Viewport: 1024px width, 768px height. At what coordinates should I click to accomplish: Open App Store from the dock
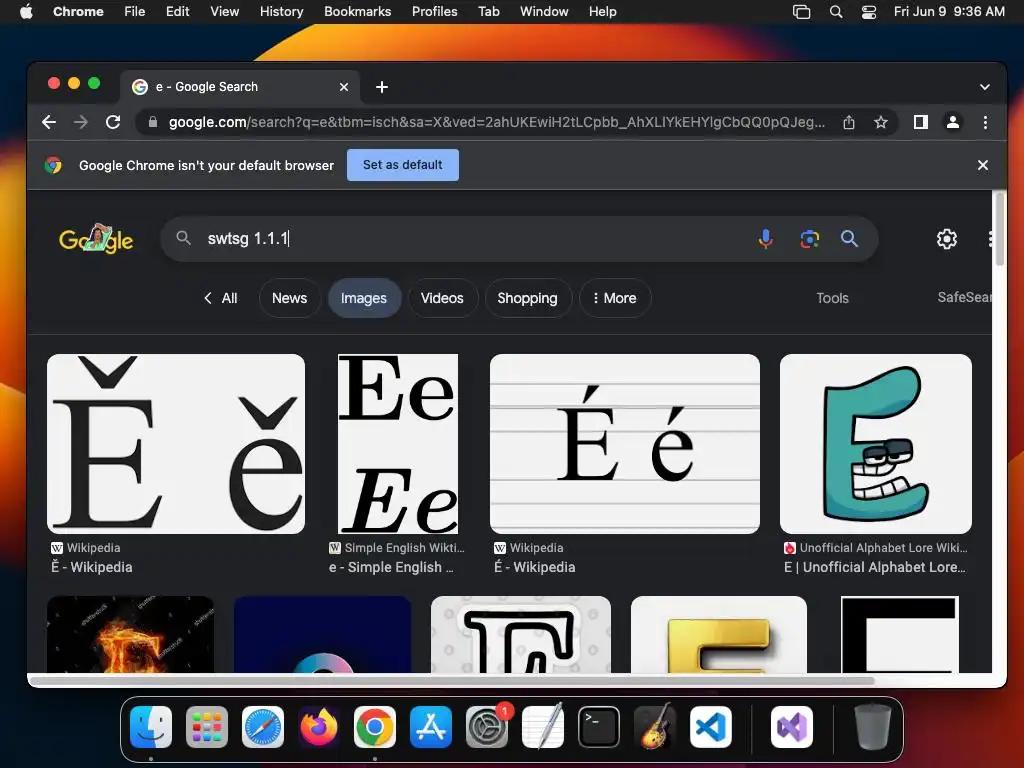[x=431, y=727]
